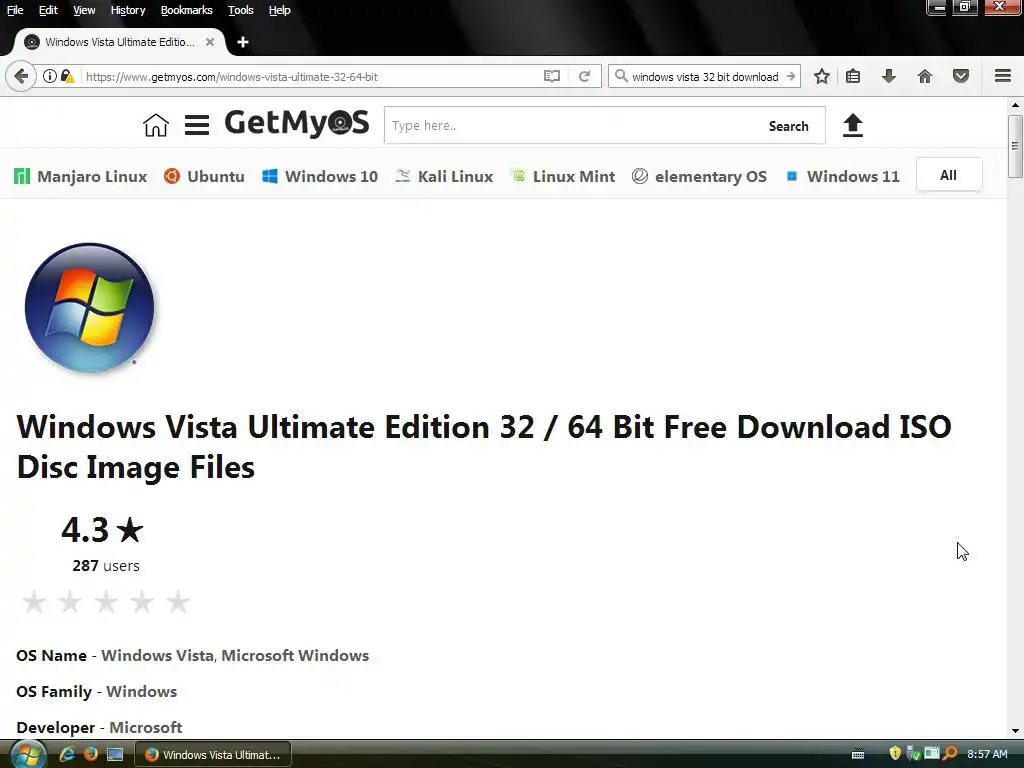Click the All categories button

948,175
